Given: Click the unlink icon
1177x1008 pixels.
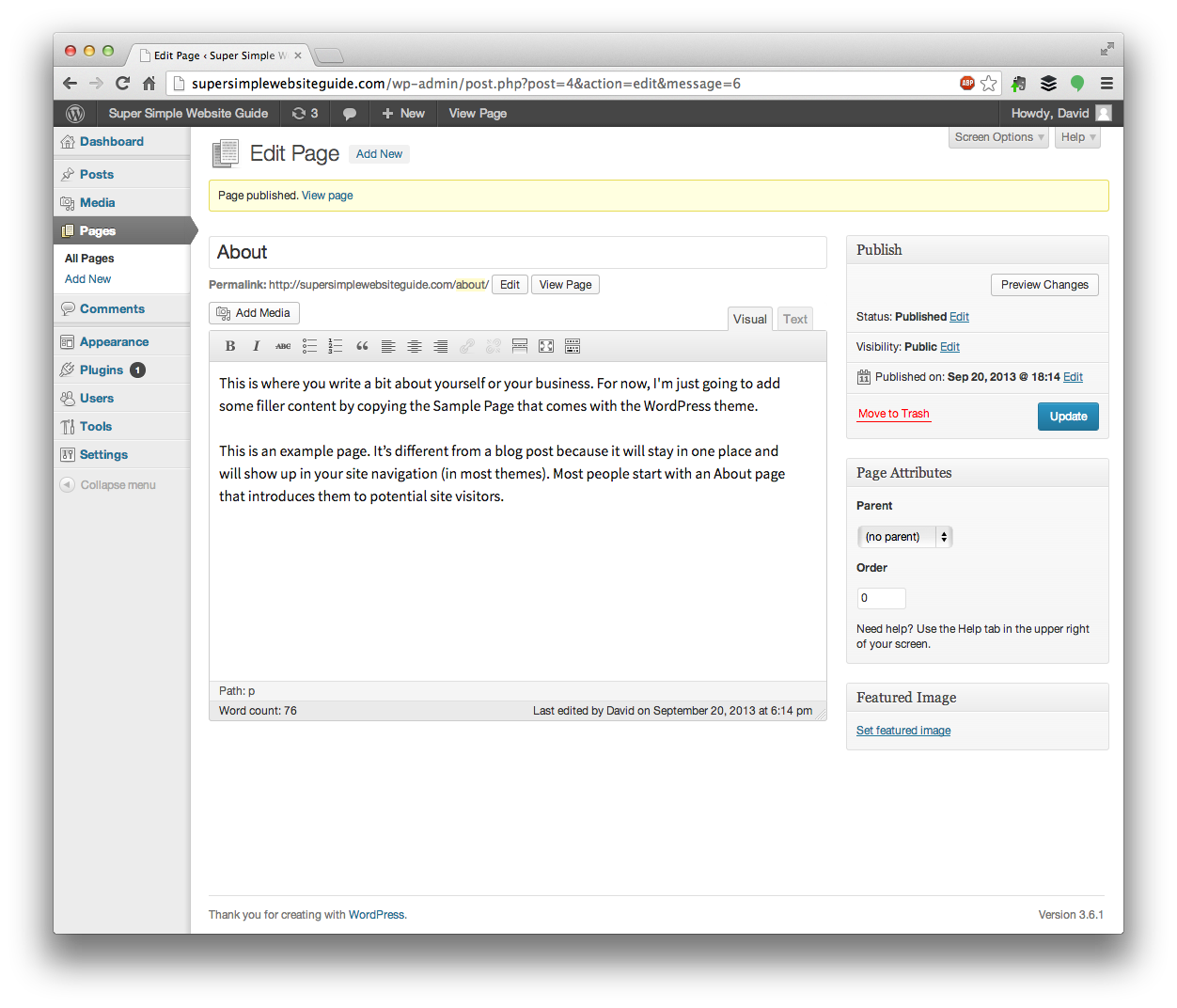Looking at the screenshot, I should click(494, 346).
